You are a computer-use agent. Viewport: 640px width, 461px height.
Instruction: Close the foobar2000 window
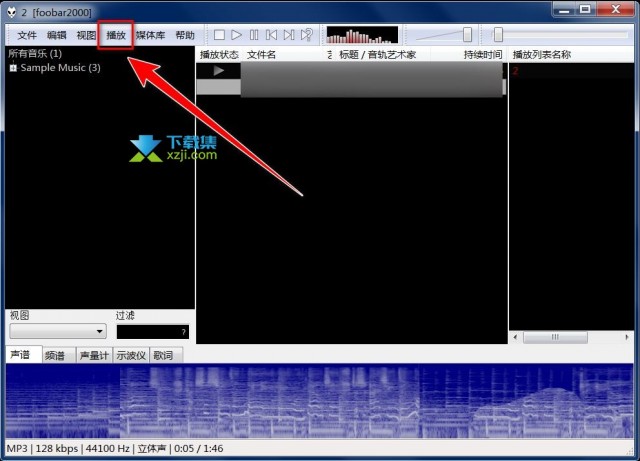(616, 10)
